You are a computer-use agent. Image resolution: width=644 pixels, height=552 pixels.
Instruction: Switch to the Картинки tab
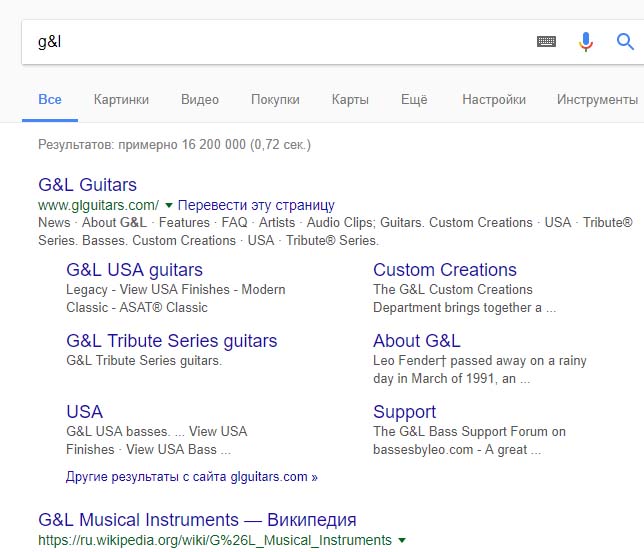tap(121, 99)
